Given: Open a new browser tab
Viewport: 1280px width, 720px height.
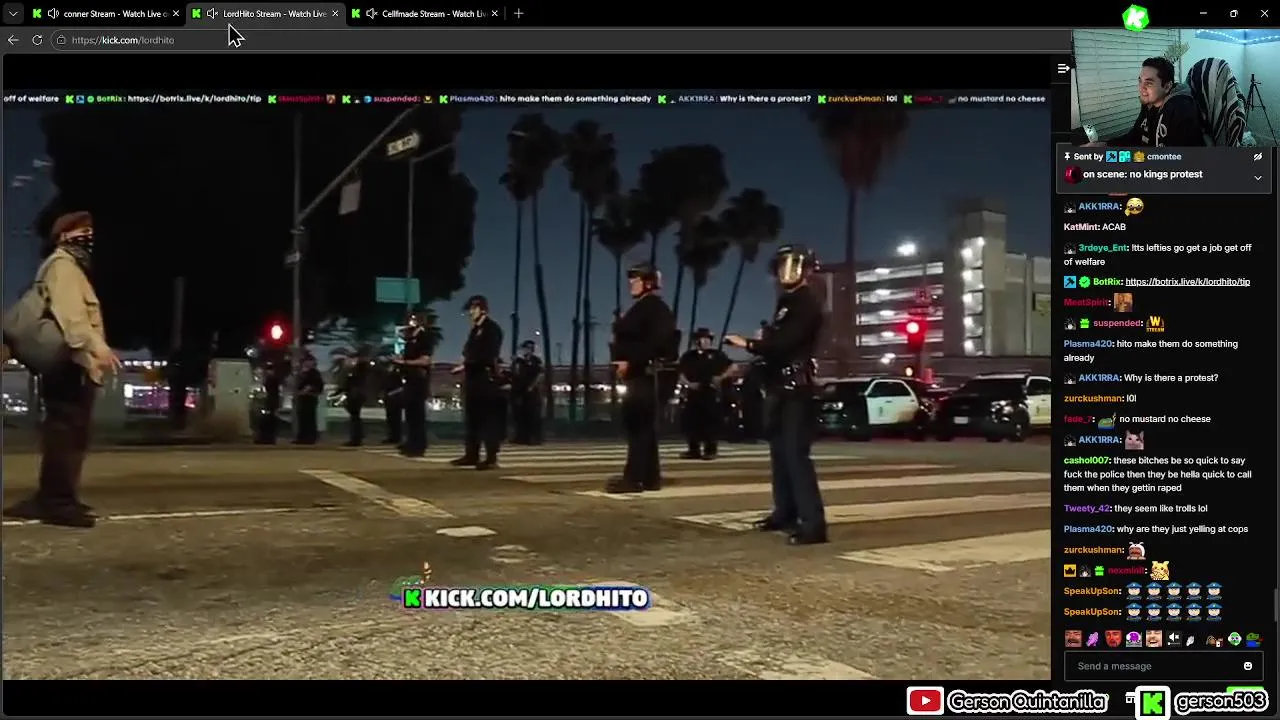Looking at the screenshot, I should (x=518, y=14).
